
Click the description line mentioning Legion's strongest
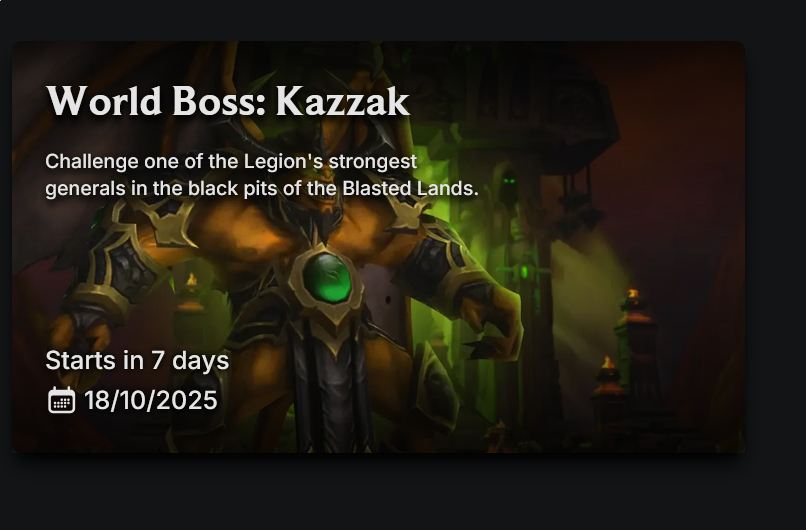tap(231, 161)
